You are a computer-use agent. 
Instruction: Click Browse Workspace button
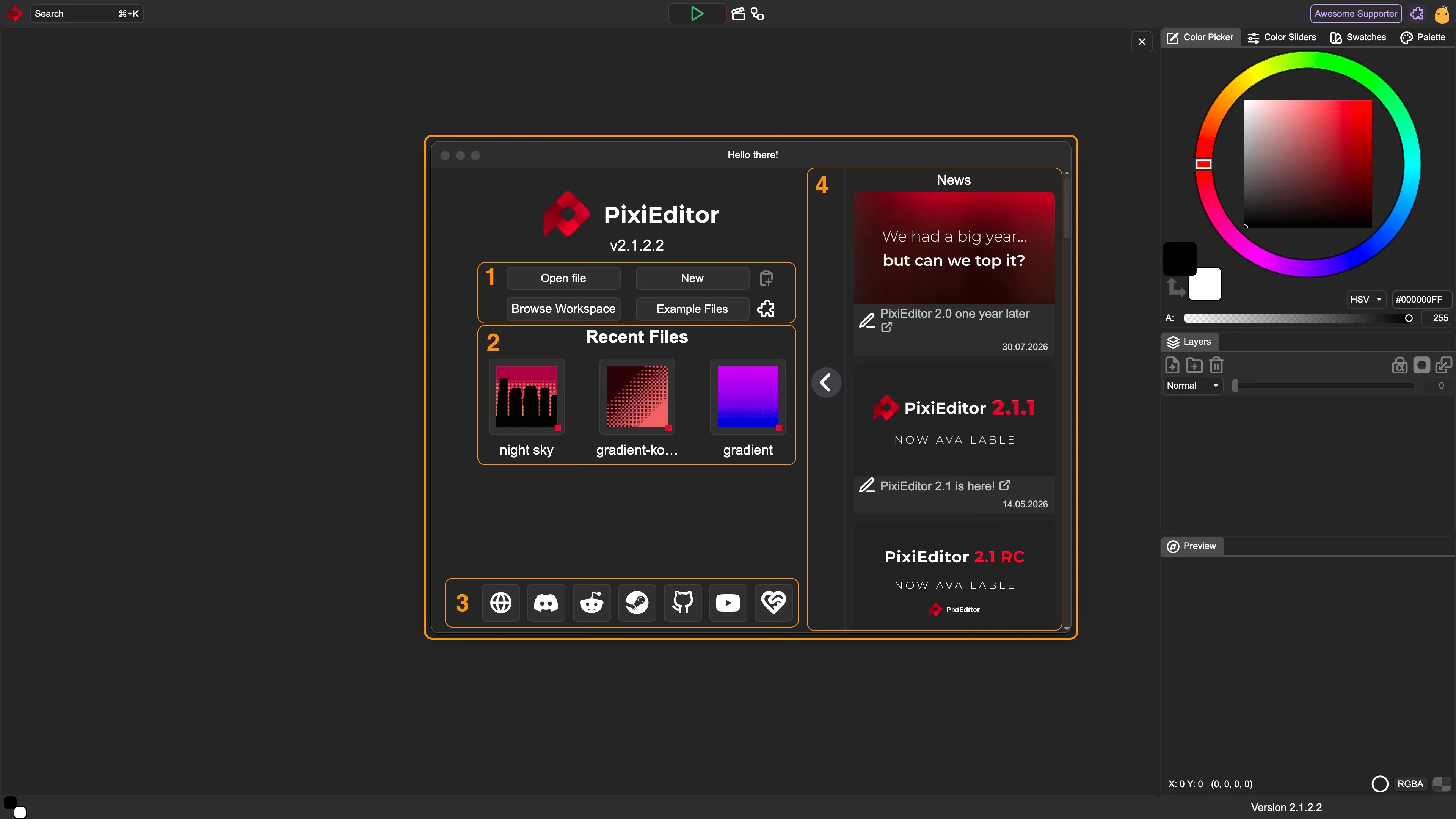click(x=563, y=309)
